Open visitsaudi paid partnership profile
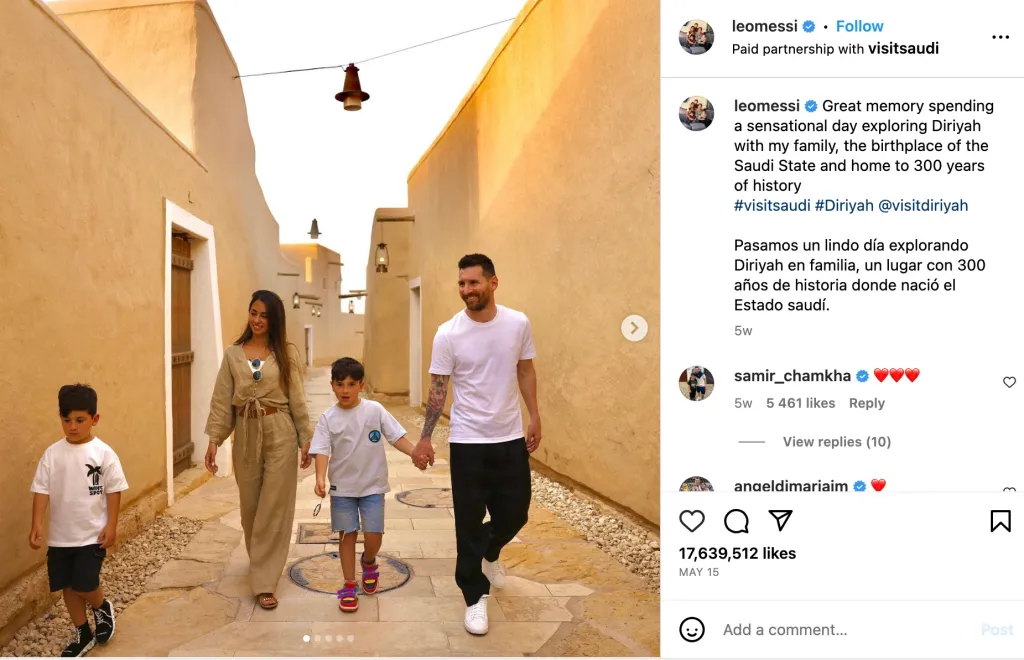 (x=903, y=48)
